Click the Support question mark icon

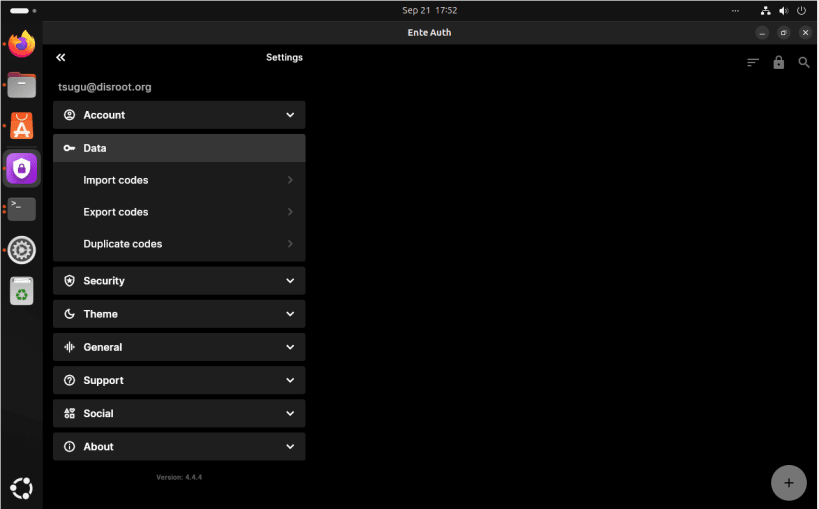point(69,380)
